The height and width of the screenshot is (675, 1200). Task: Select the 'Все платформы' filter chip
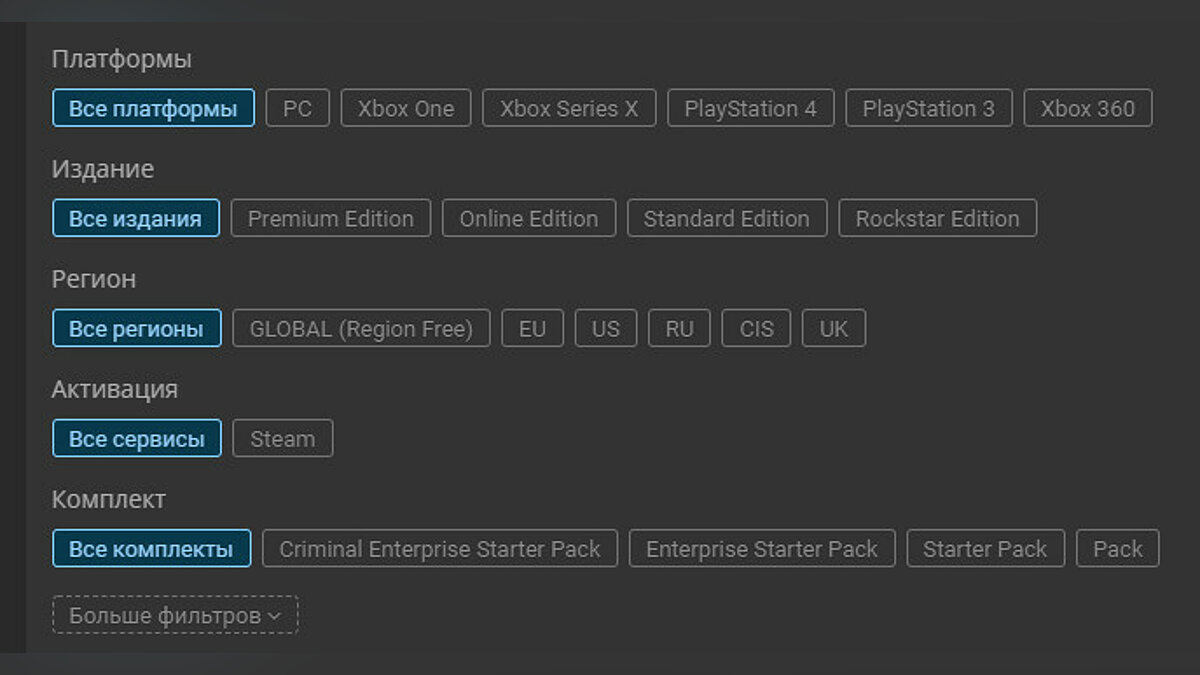pyautogui.click(x=153, y=109)
